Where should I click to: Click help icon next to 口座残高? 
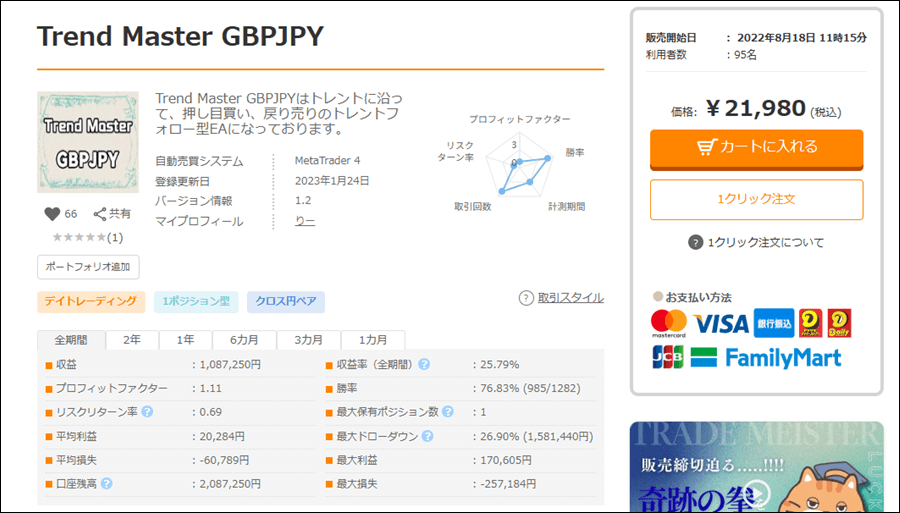107,484
